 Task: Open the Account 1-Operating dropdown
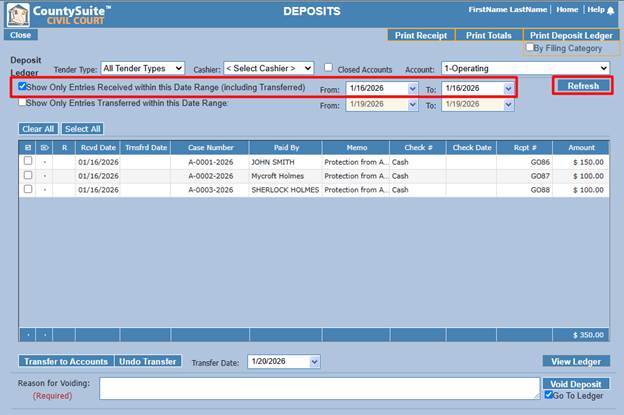coord(525,68)
